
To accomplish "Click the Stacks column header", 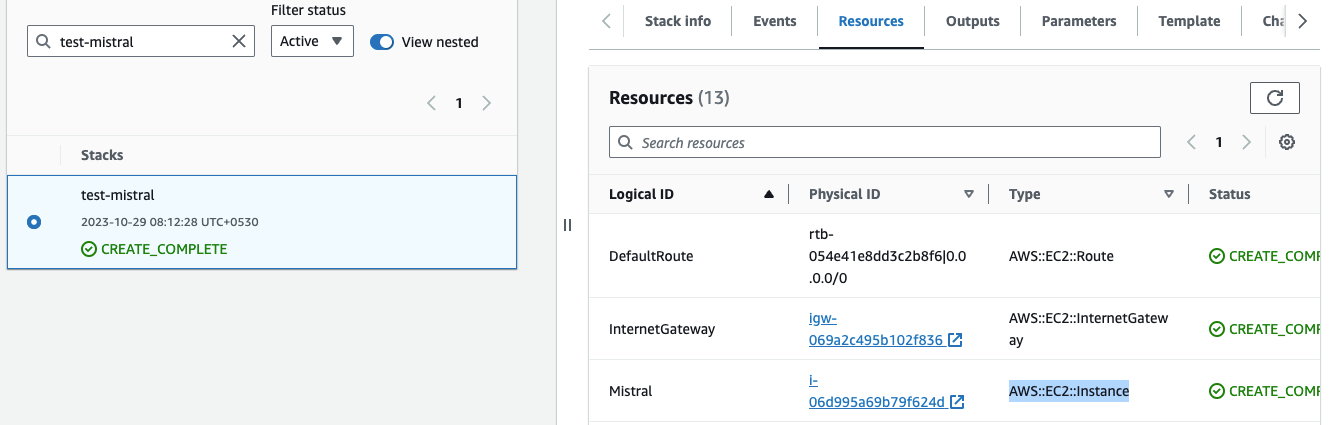I will point(102,155).
